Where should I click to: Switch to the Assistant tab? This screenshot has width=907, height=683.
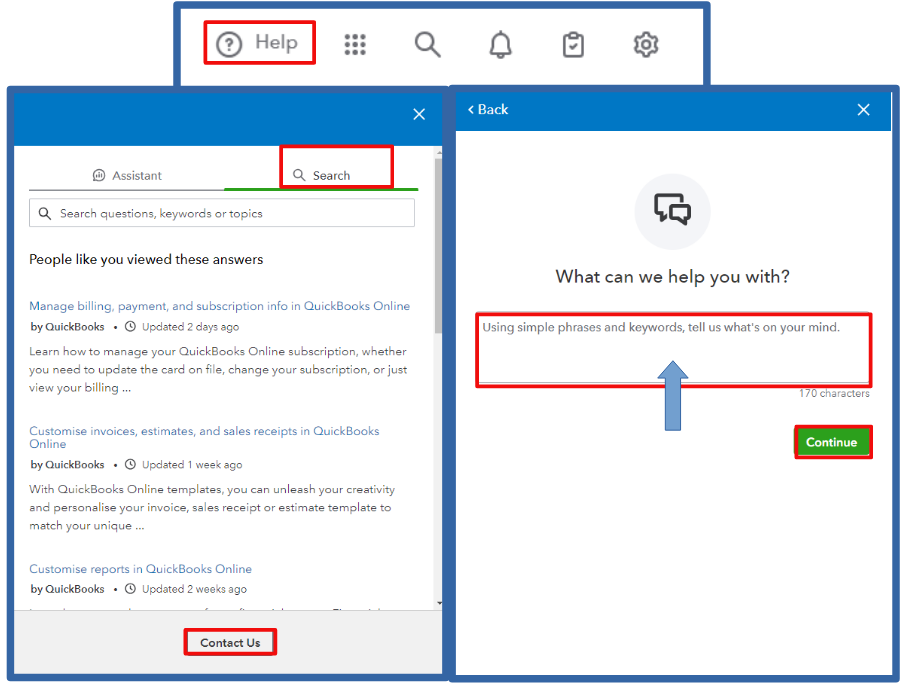127,175
